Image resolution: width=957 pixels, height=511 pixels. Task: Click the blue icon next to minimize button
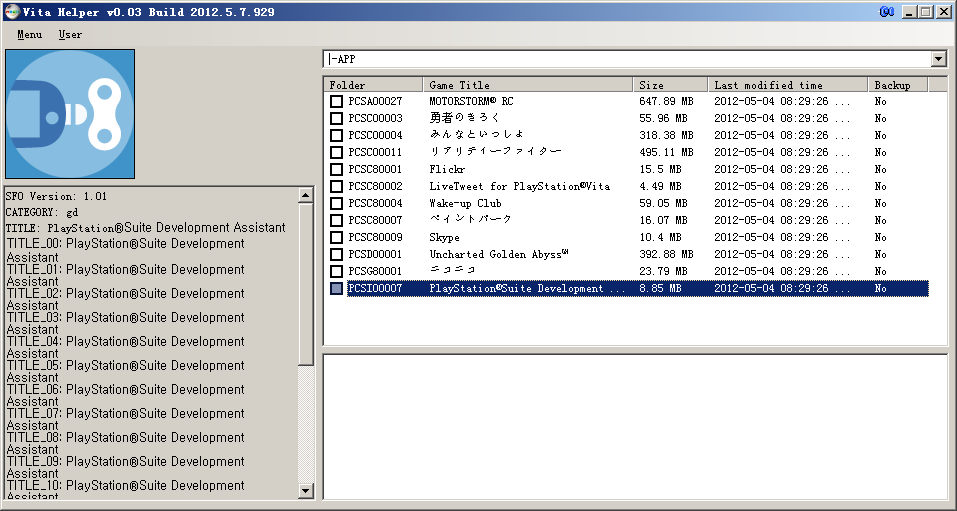(x=887, y=11)
